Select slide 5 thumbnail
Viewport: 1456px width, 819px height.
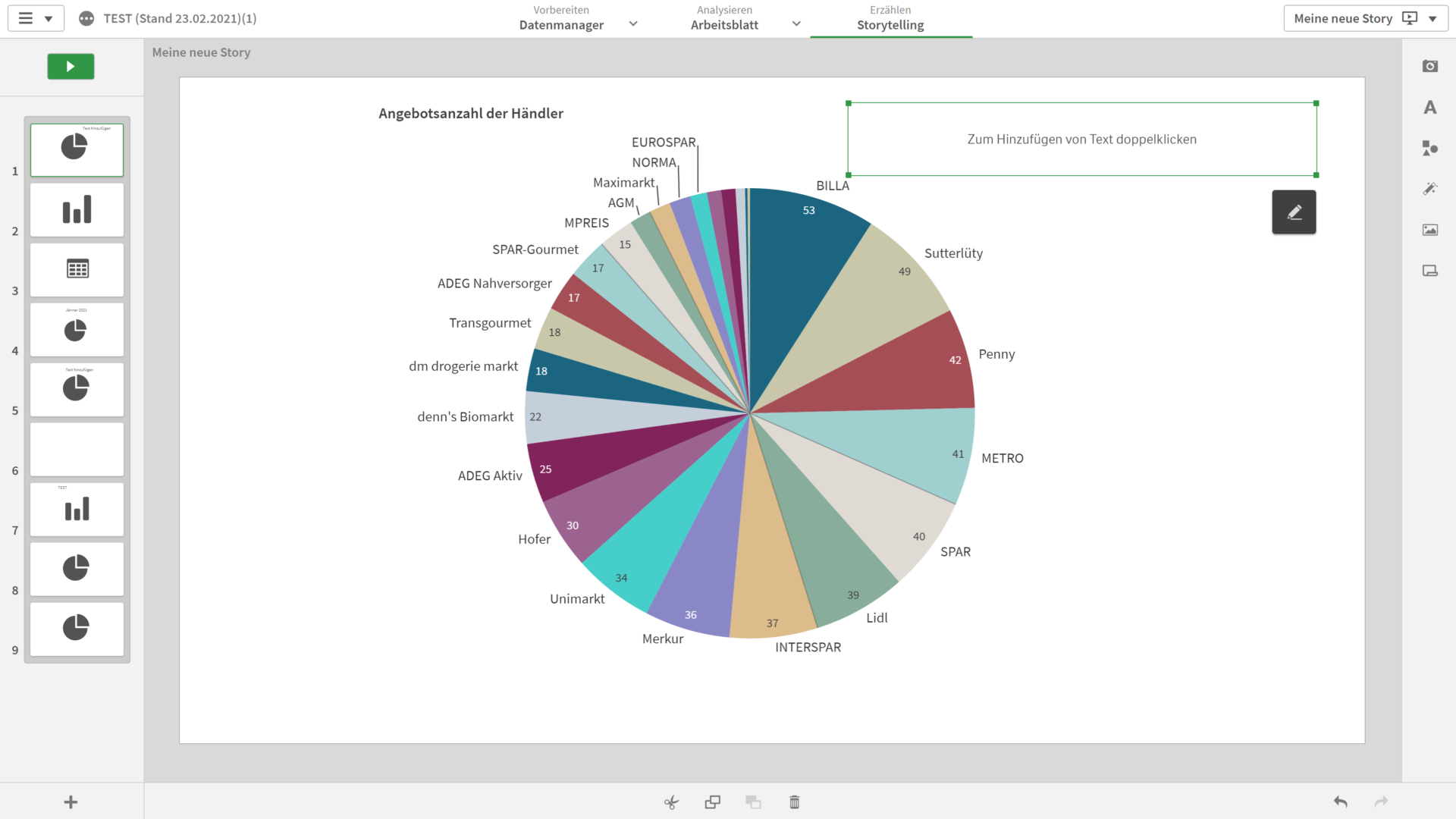77,389
